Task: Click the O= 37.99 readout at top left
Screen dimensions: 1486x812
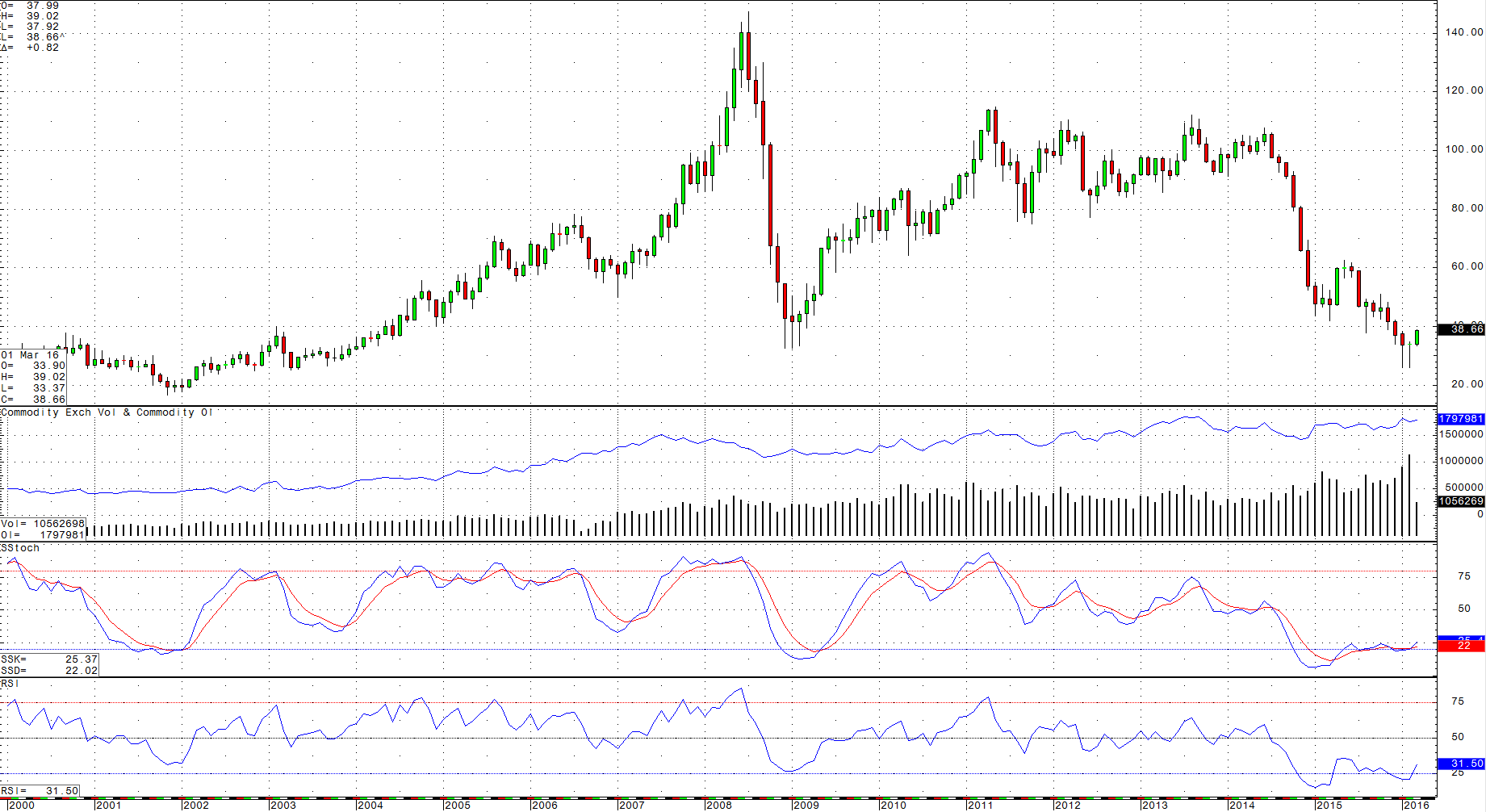Action: 30,6
